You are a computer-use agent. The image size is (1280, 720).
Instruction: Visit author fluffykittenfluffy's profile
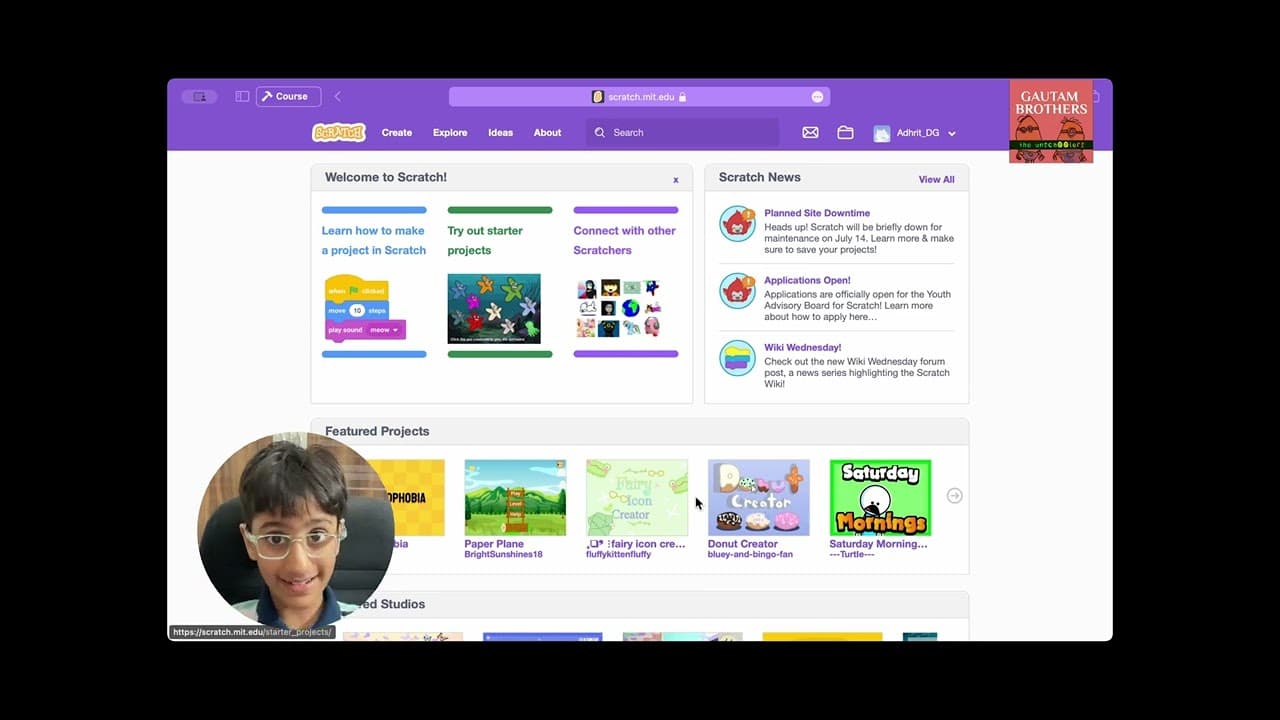[619, 554]
